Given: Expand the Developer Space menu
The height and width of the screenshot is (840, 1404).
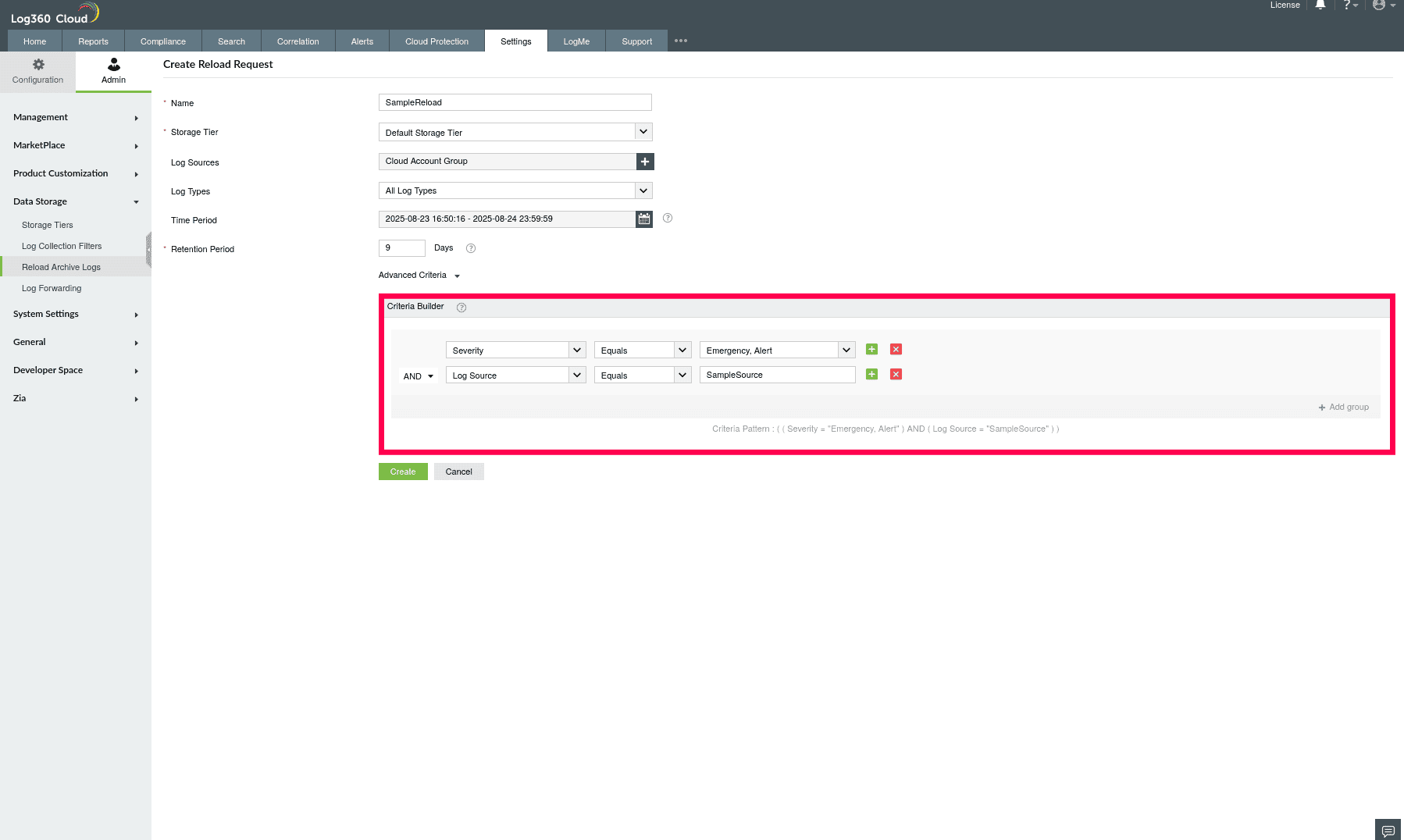Looking at the screenshot, I should pyautogui.click(x=76, y=370).
